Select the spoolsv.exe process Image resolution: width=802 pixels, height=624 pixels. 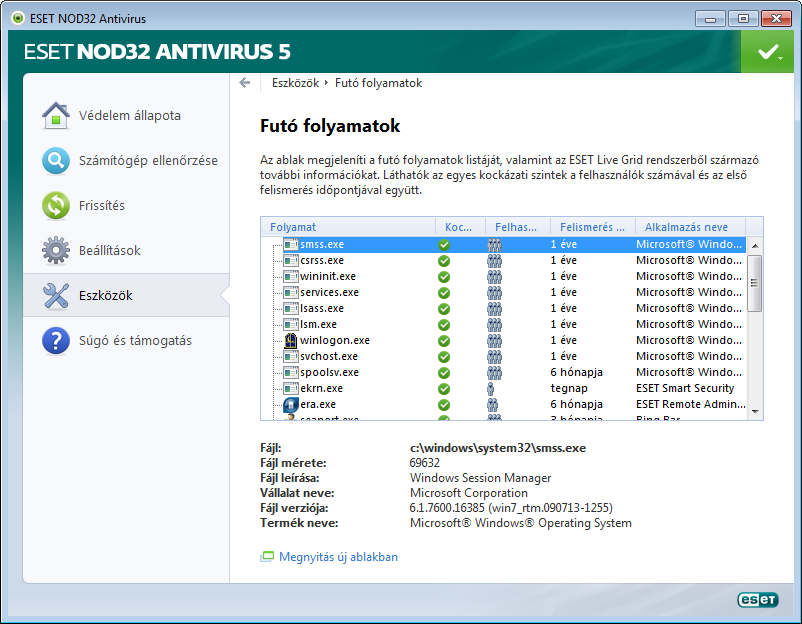503,373
